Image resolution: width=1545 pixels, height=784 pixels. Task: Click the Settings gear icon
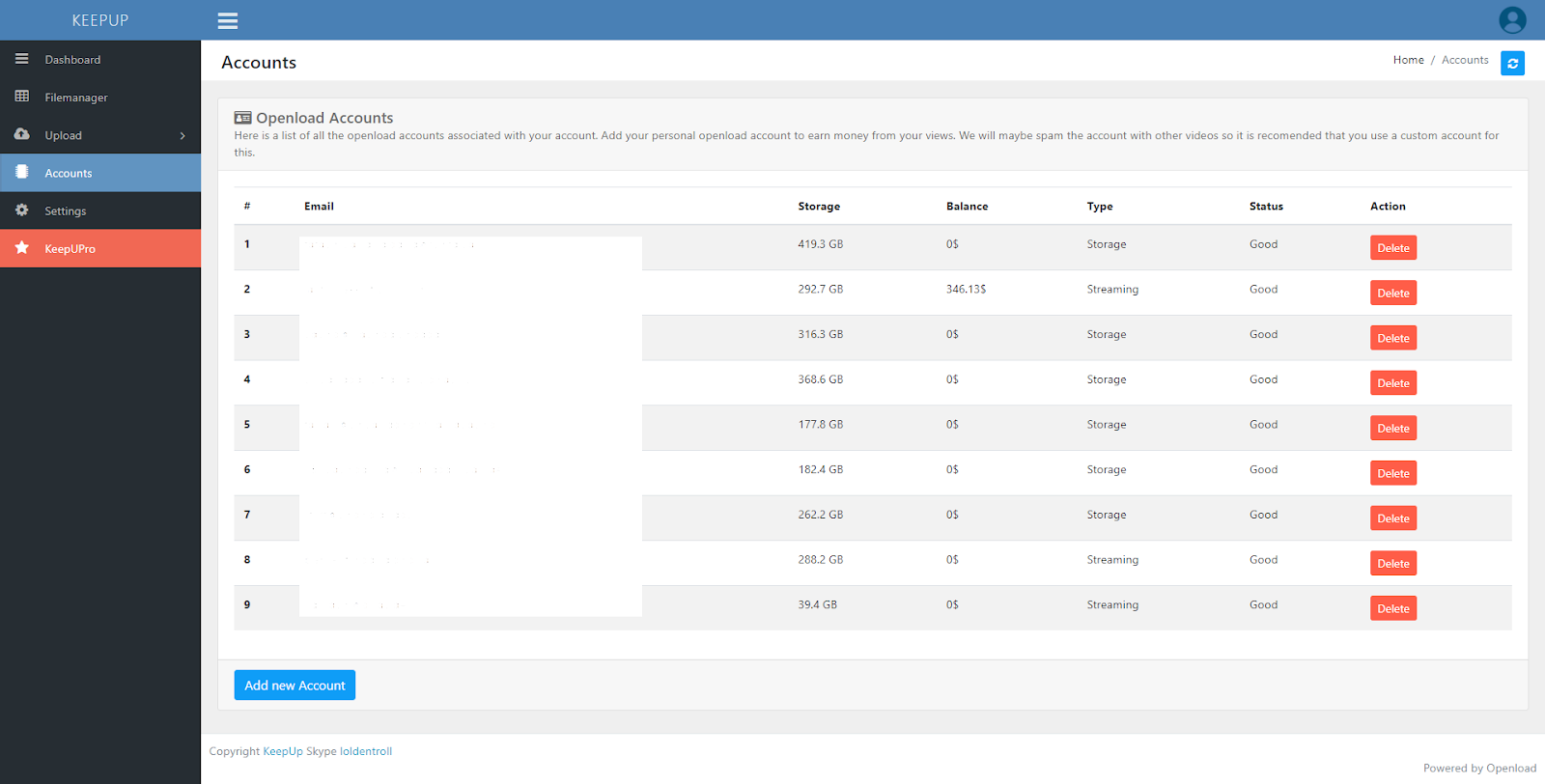[21, 210]
